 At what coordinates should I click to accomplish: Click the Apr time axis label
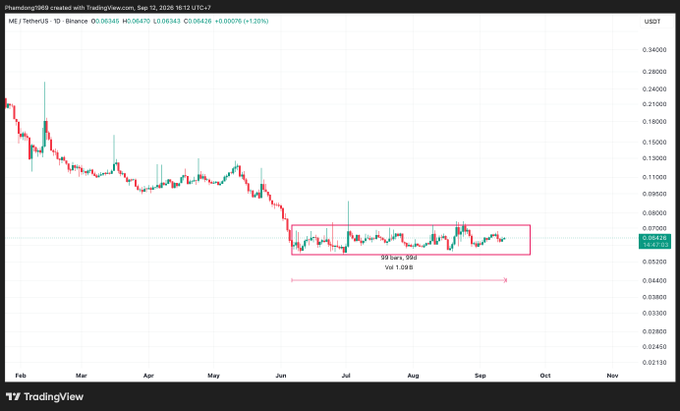148,375
